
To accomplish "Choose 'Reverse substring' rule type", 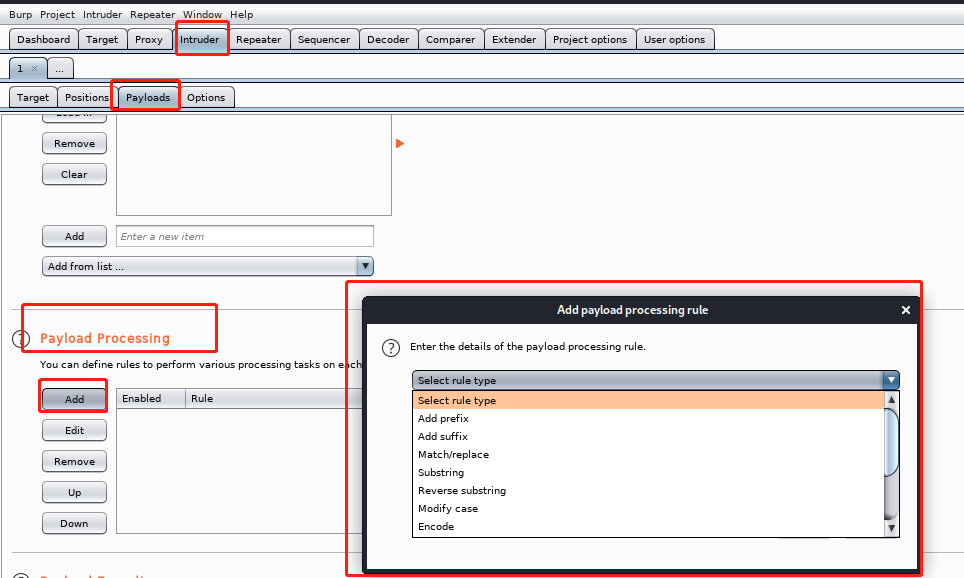I will (648, 491).
